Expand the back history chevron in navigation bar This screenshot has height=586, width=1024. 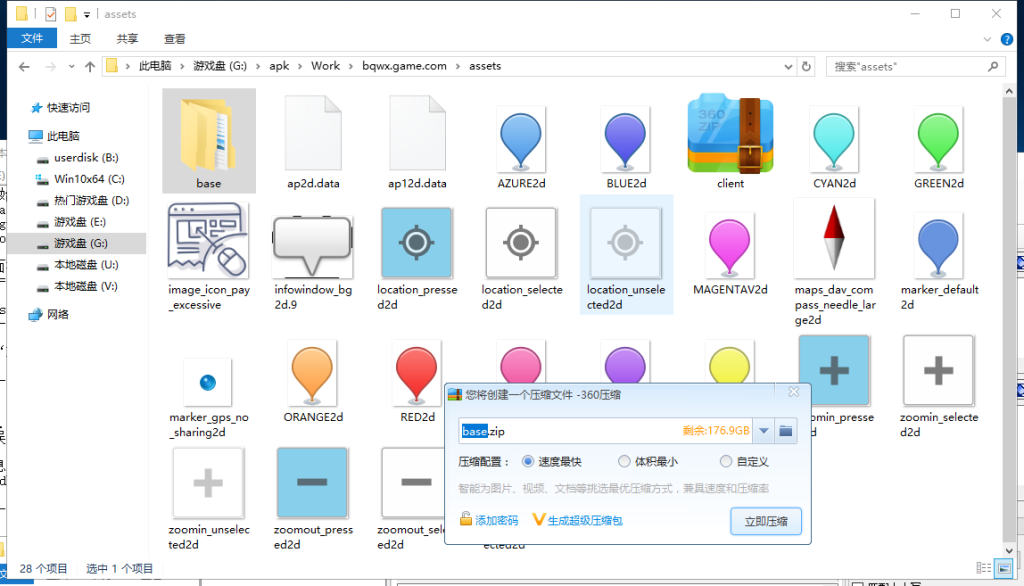[70, 65]
